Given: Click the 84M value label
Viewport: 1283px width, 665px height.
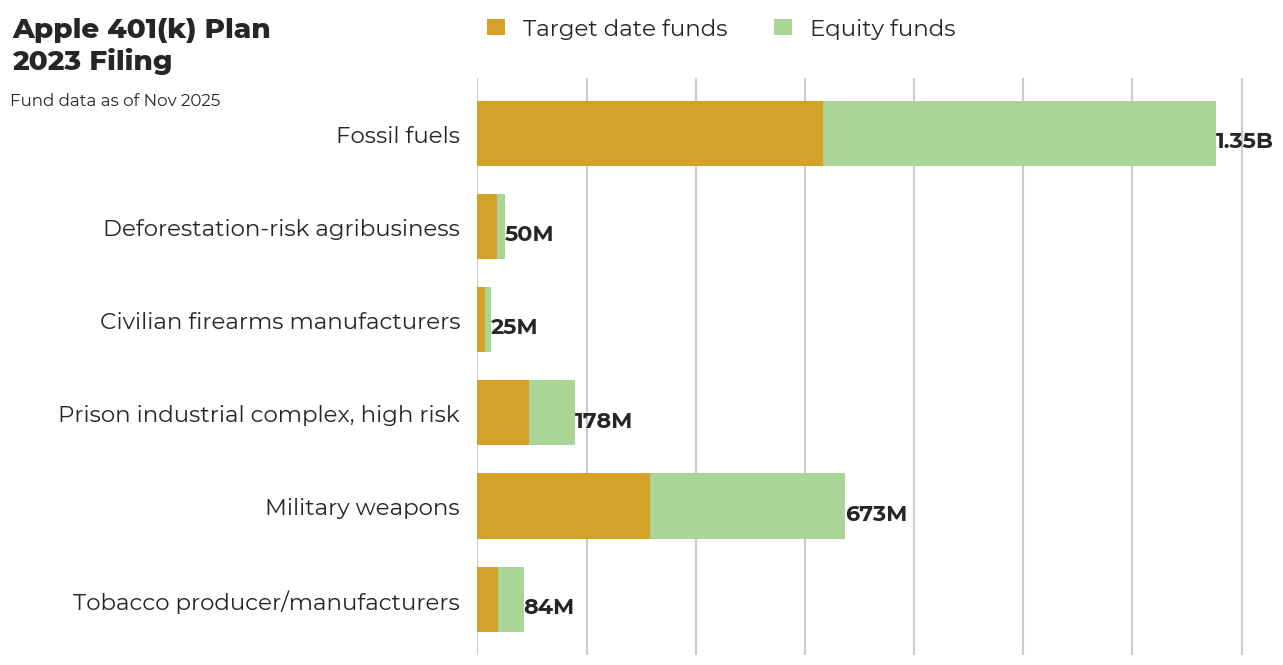Looking at the screenshot, I should (551, 607).
